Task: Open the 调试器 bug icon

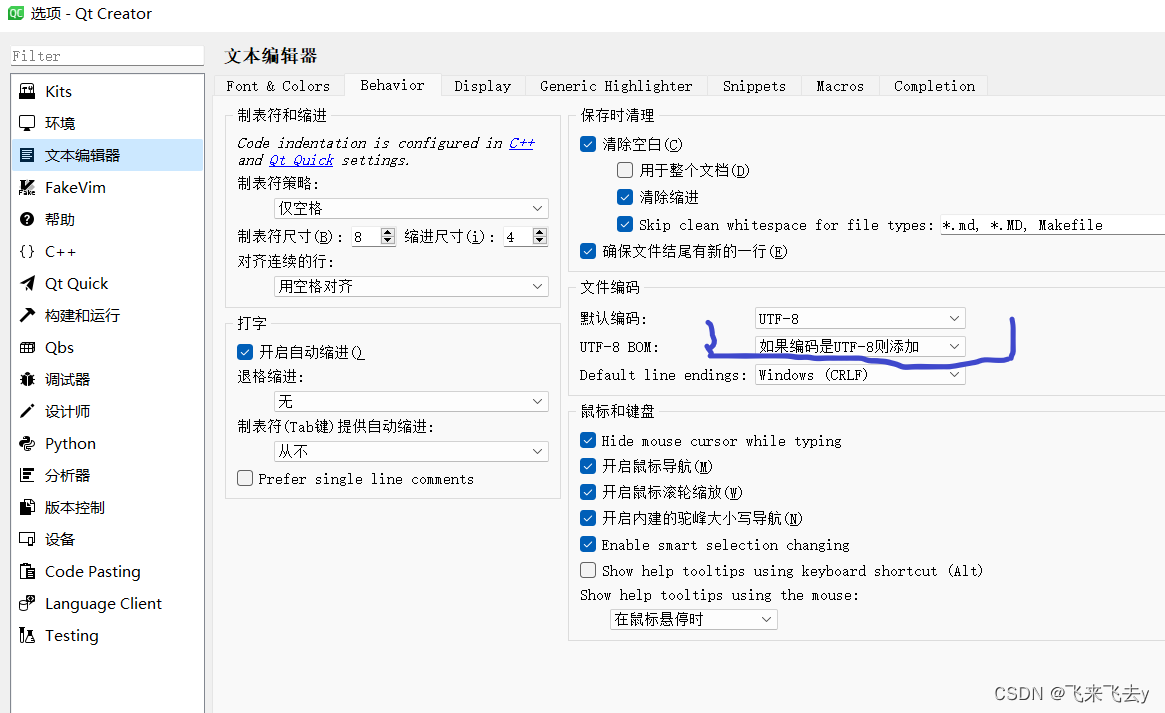Action: (x=27, y=379)
